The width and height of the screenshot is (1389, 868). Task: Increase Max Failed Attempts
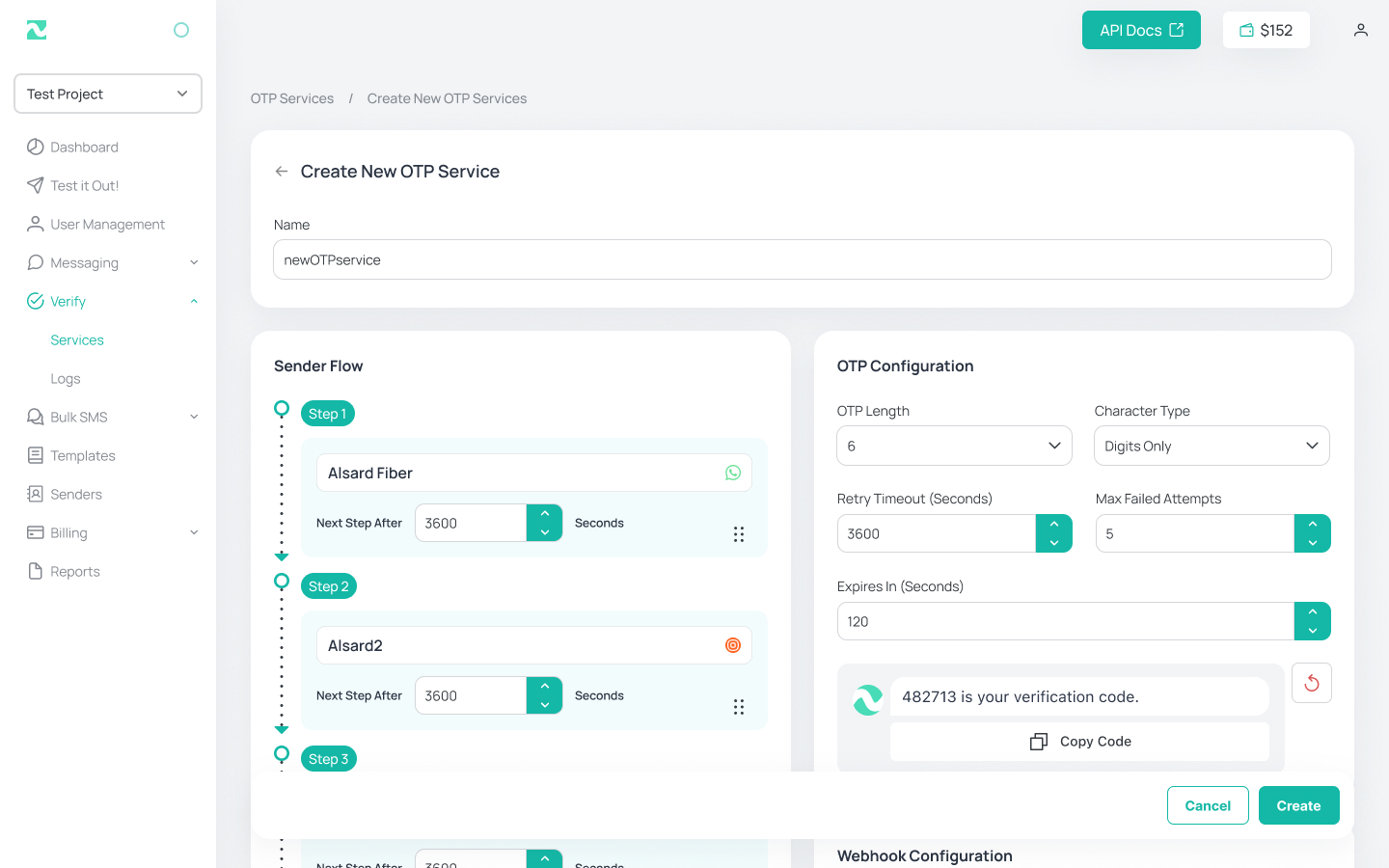point(1313,524)
